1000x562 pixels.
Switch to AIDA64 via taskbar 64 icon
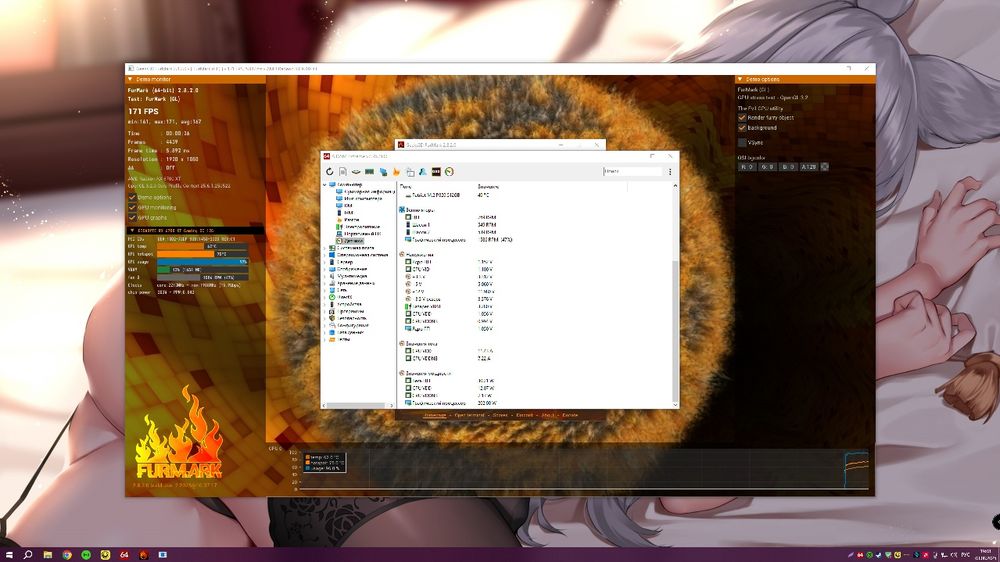coord(124,555)
